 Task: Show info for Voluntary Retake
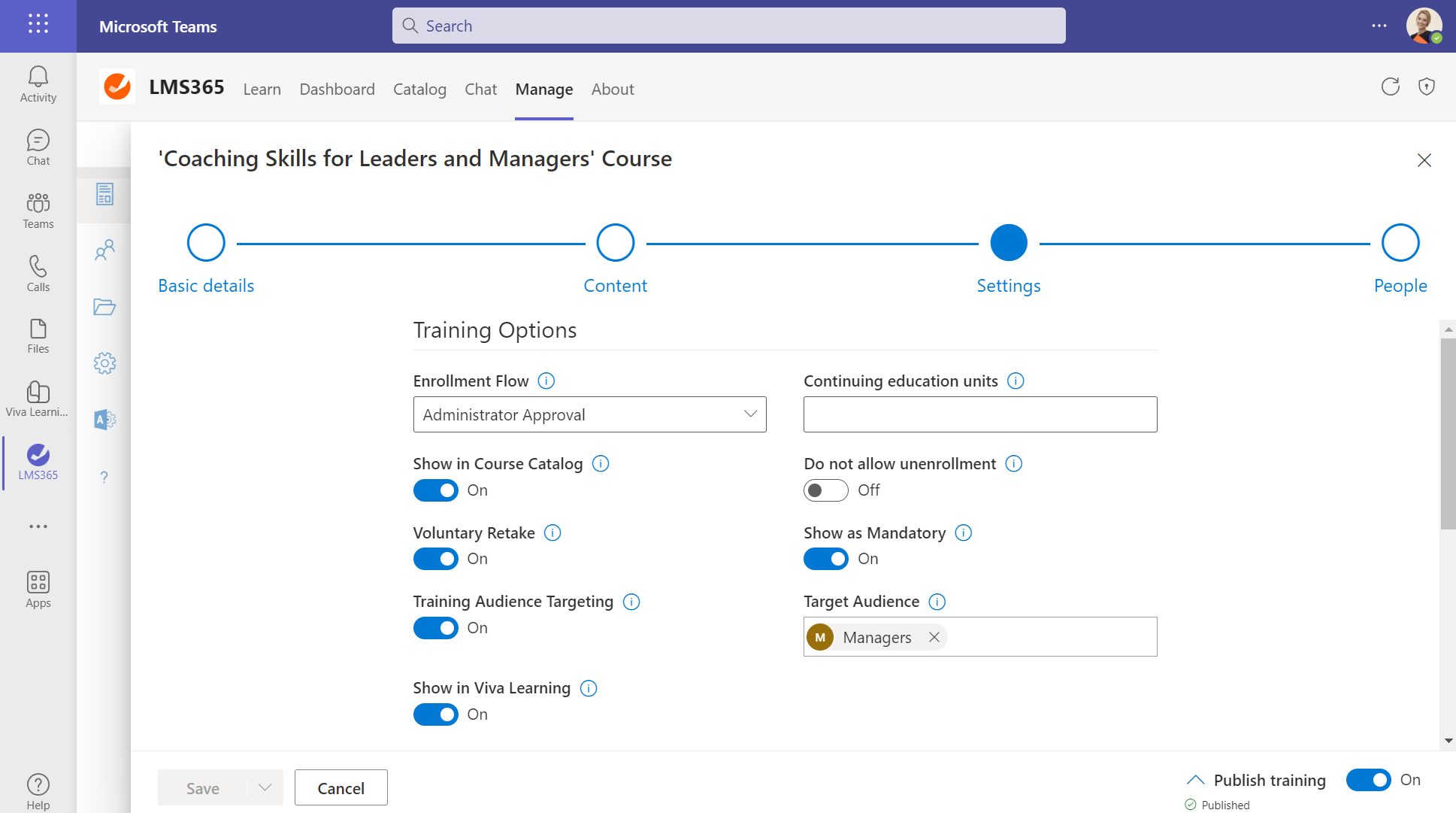552,533
